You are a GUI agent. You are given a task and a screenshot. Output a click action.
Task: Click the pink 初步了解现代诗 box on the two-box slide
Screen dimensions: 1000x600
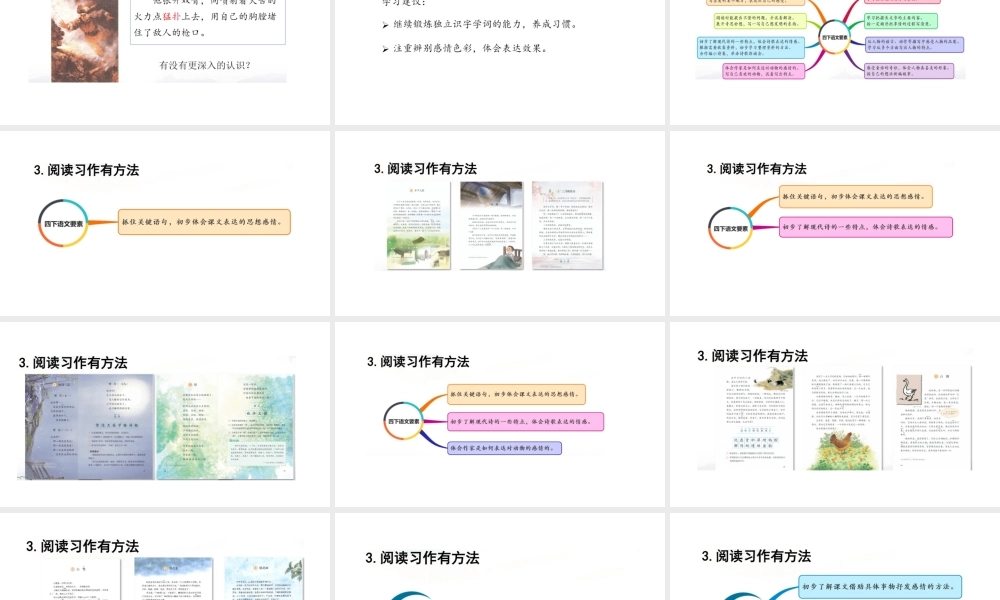(x=866, y=227)
